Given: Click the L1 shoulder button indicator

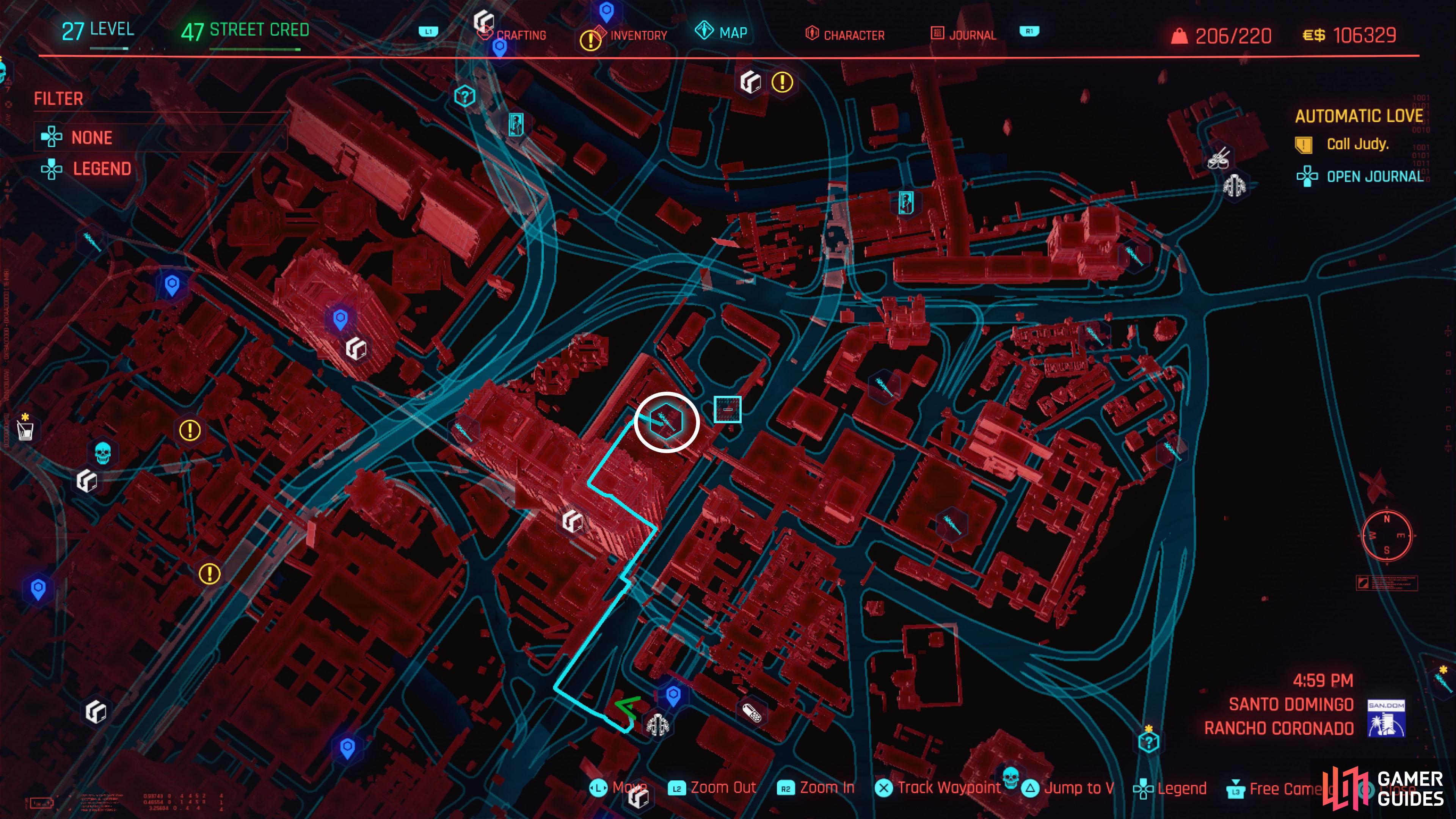Looking at the screenshot, I should click(428, 31).
